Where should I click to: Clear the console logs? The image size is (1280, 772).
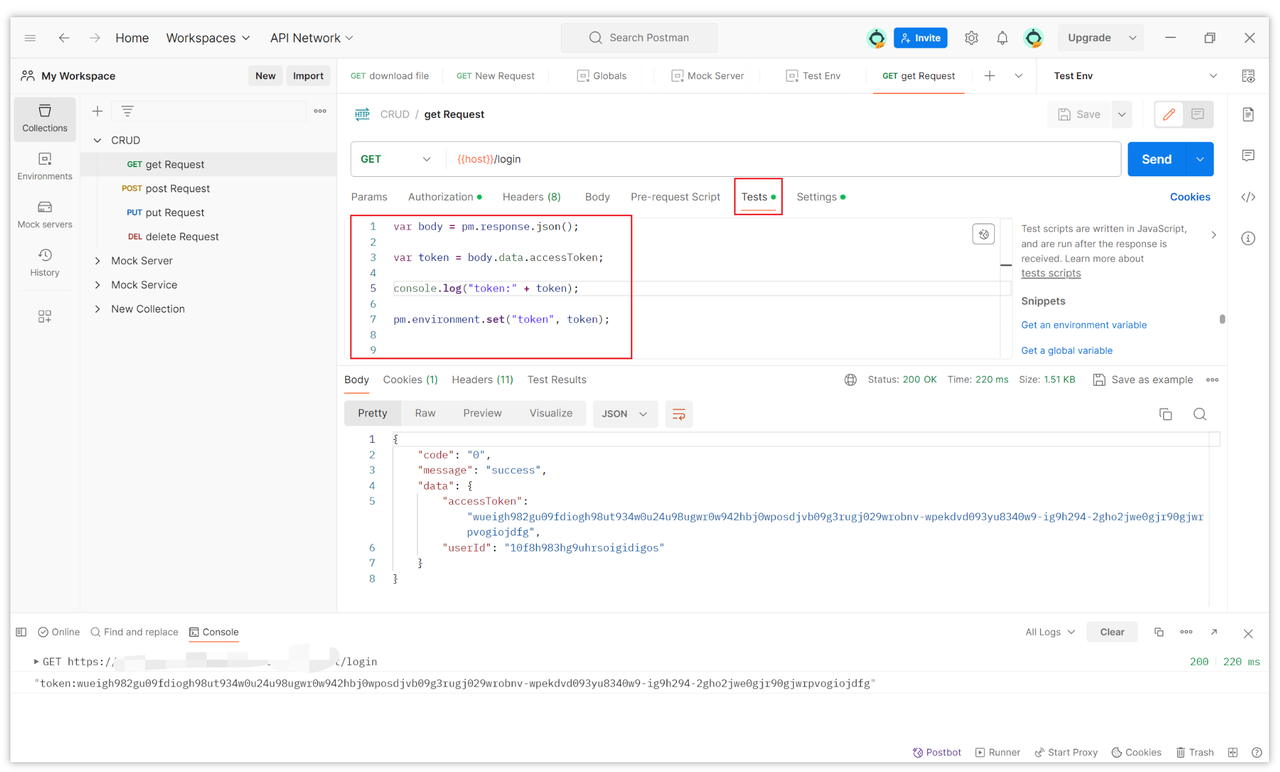pos(1112,632)
